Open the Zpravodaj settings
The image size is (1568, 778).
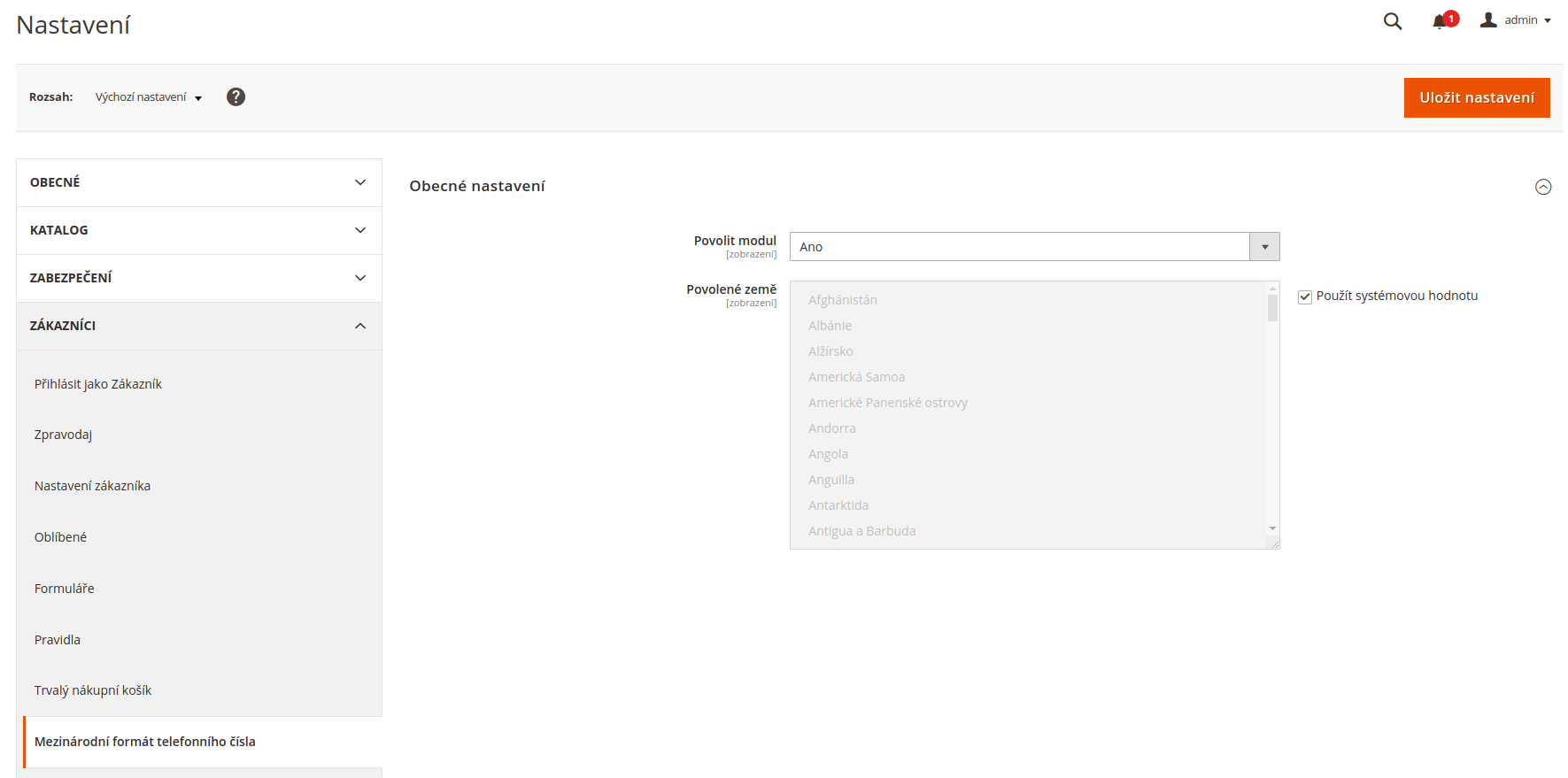click(x=64, y=435)
